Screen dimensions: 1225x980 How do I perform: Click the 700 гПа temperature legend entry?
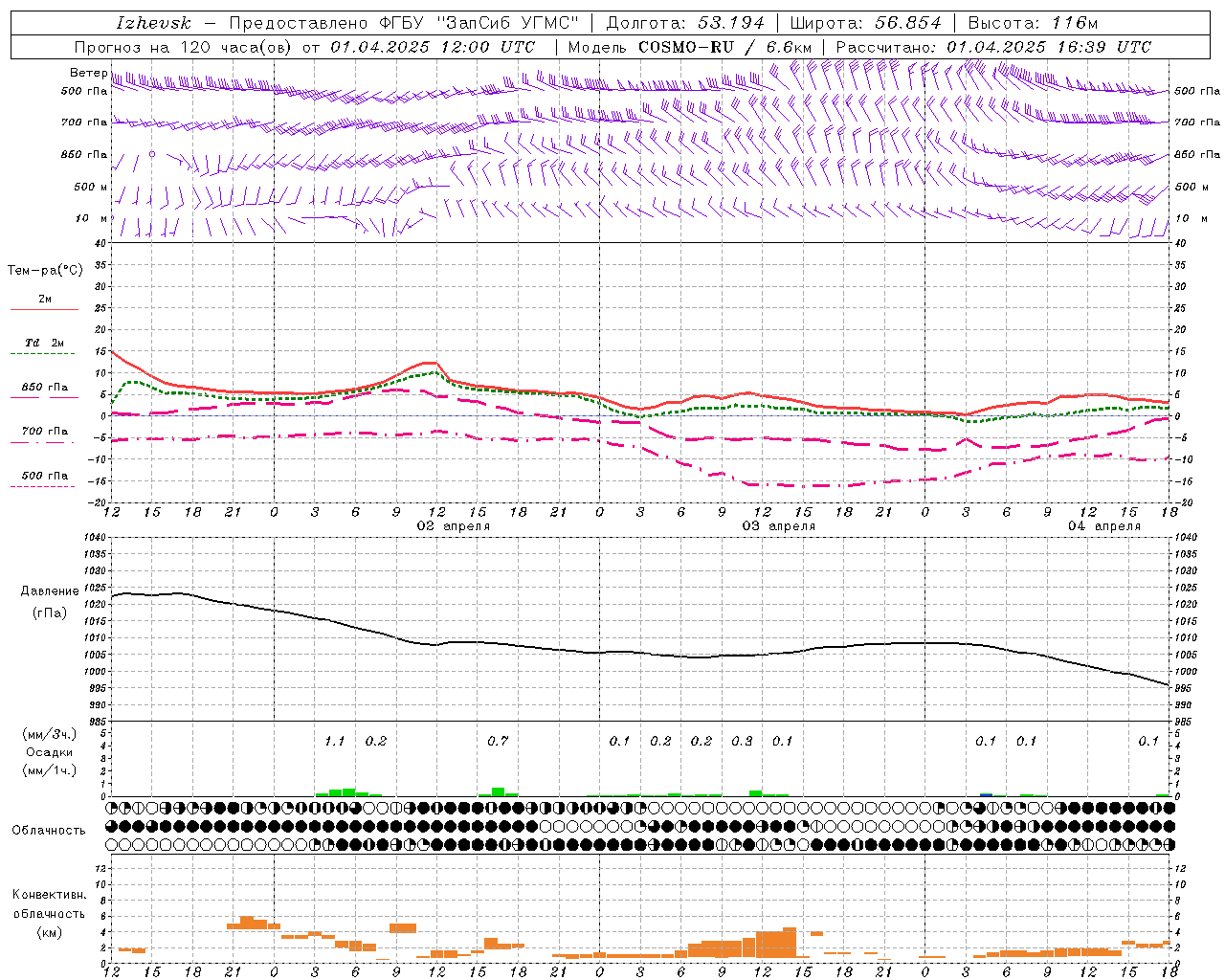45,432
